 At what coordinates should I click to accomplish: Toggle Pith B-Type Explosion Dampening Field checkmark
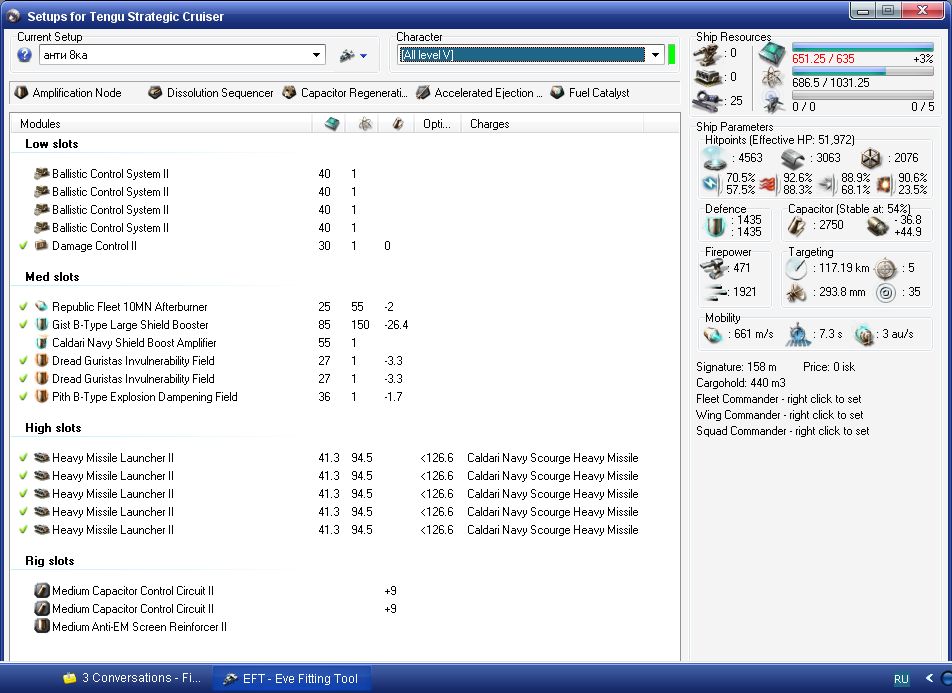click(23, 397)
